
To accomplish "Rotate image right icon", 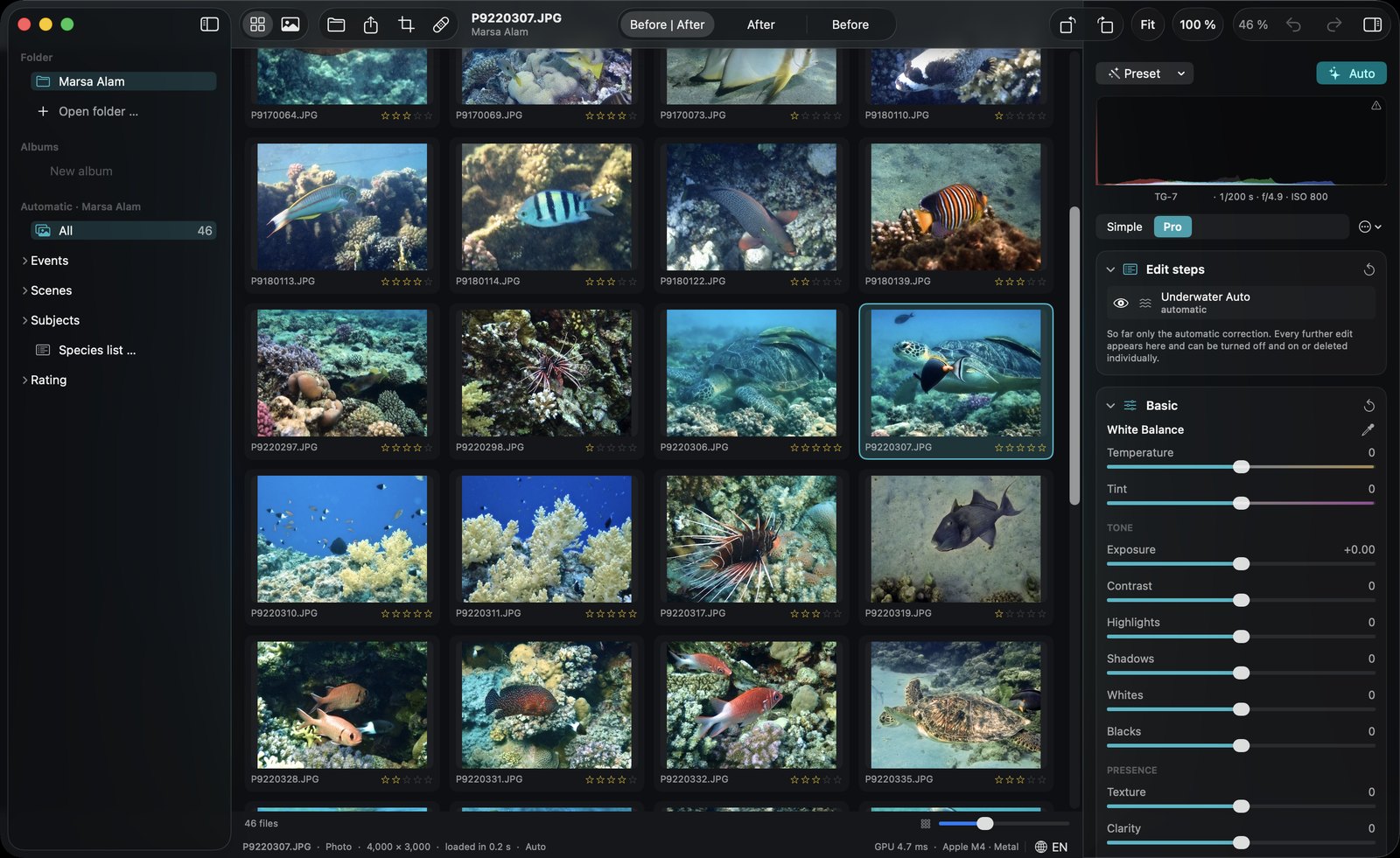I will pyautogui.click(x=1106, y=25).
